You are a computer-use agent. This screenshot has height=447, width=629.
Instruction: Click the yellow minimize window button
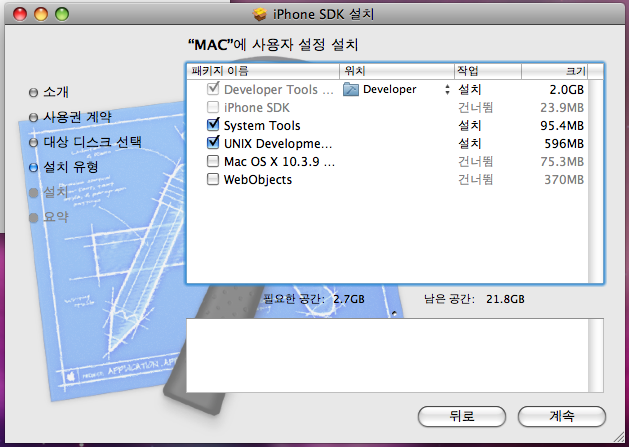pos(41,14)
